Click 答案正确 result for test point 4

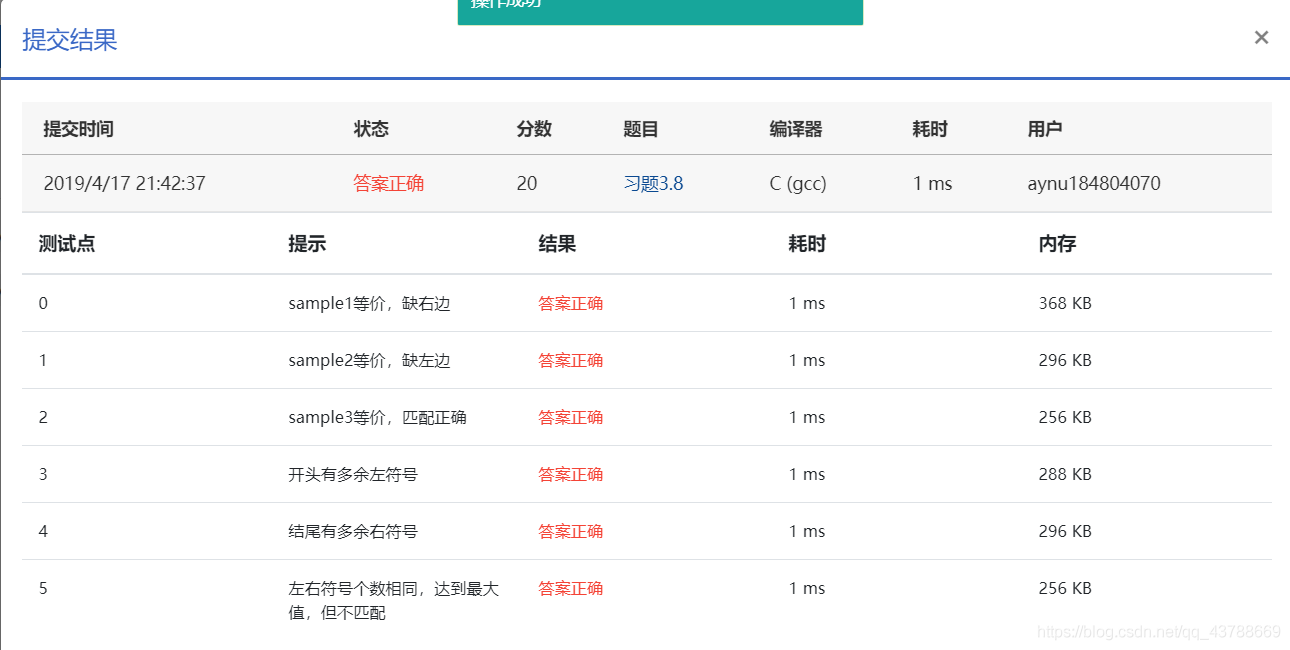(570, 531)
